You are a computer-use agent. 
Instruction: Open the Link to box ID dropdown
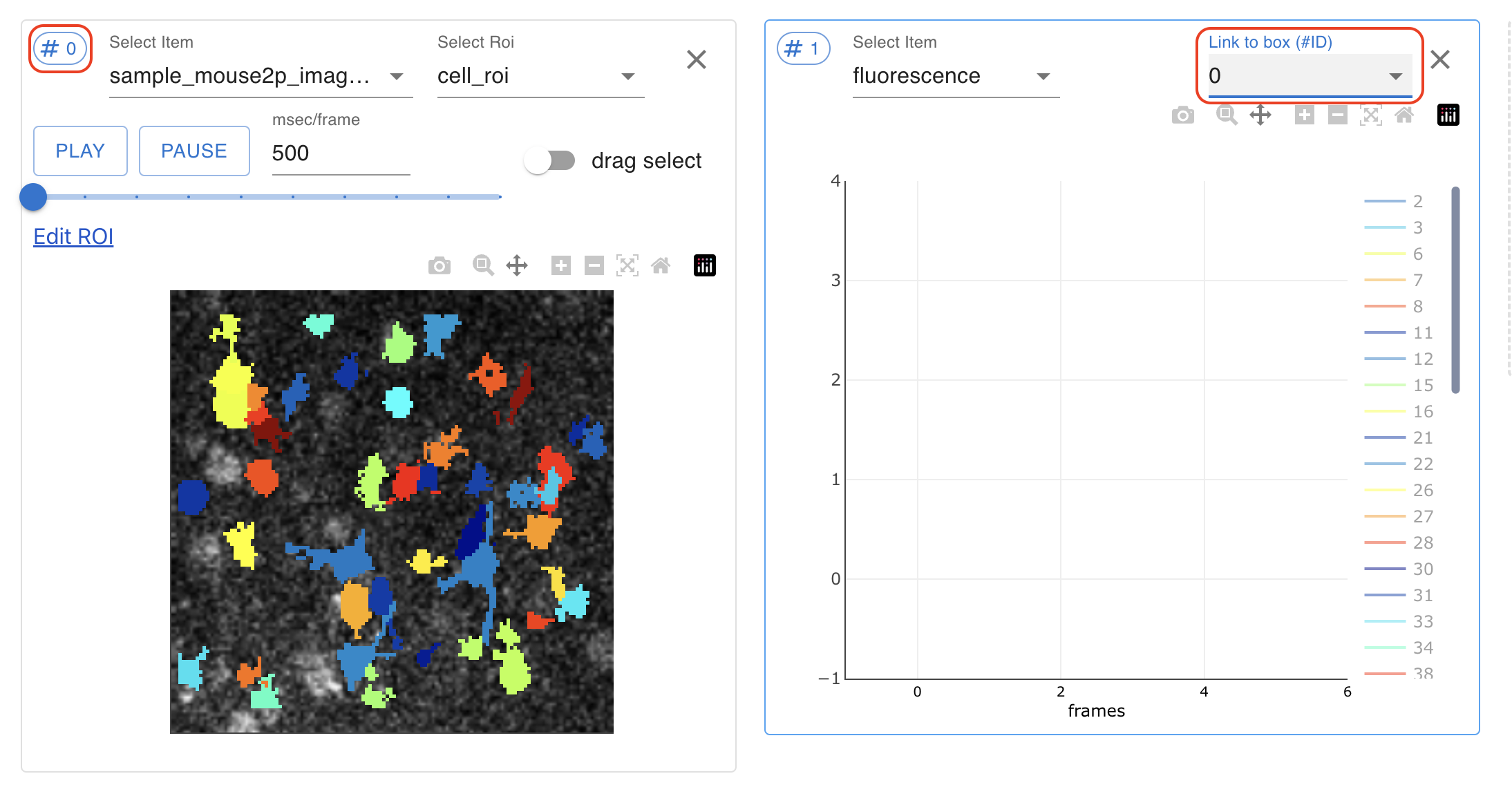click(x=1310, y=75)
